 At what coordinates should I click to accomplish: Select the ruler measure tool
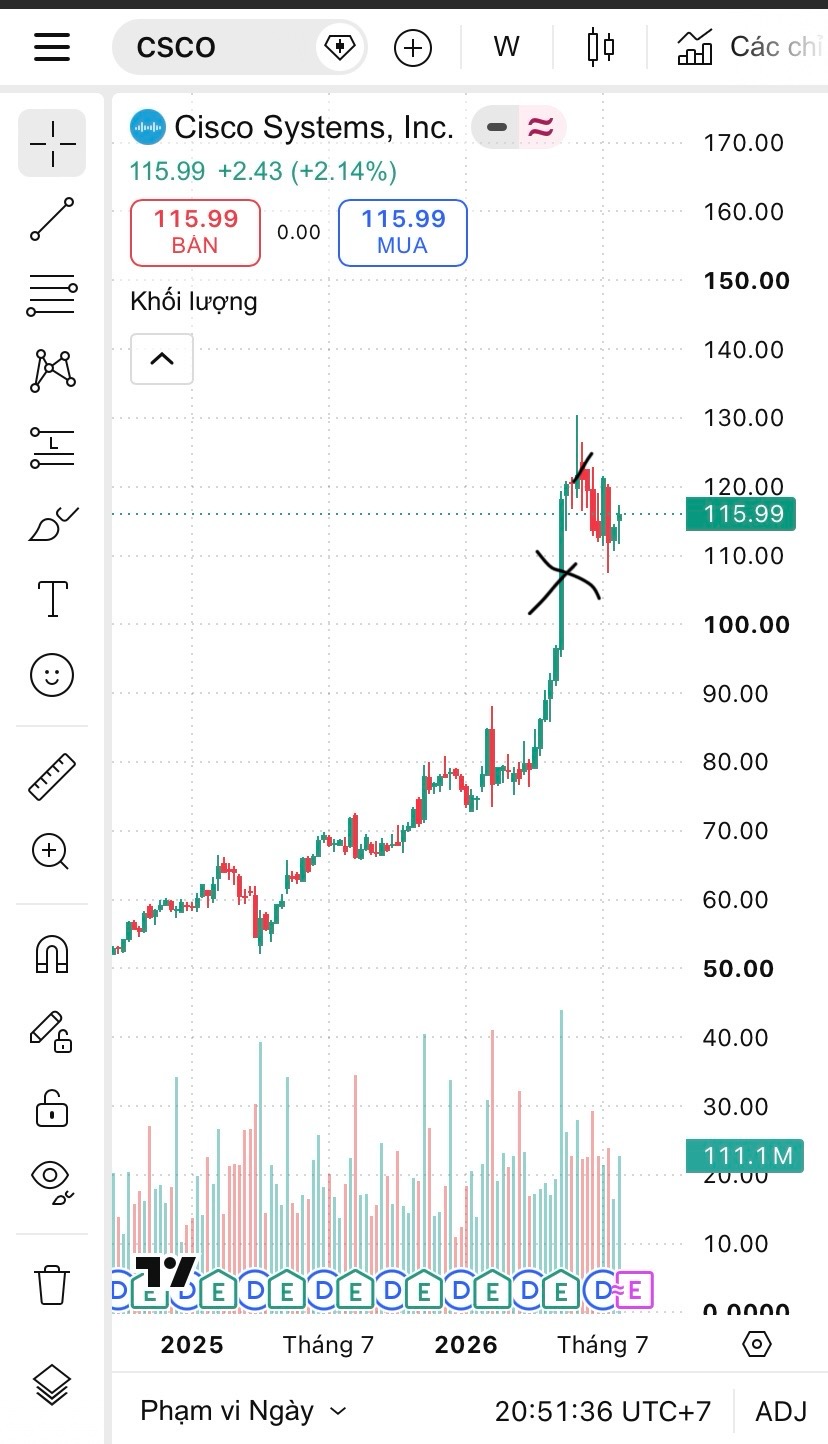click(x=52, y=777)
